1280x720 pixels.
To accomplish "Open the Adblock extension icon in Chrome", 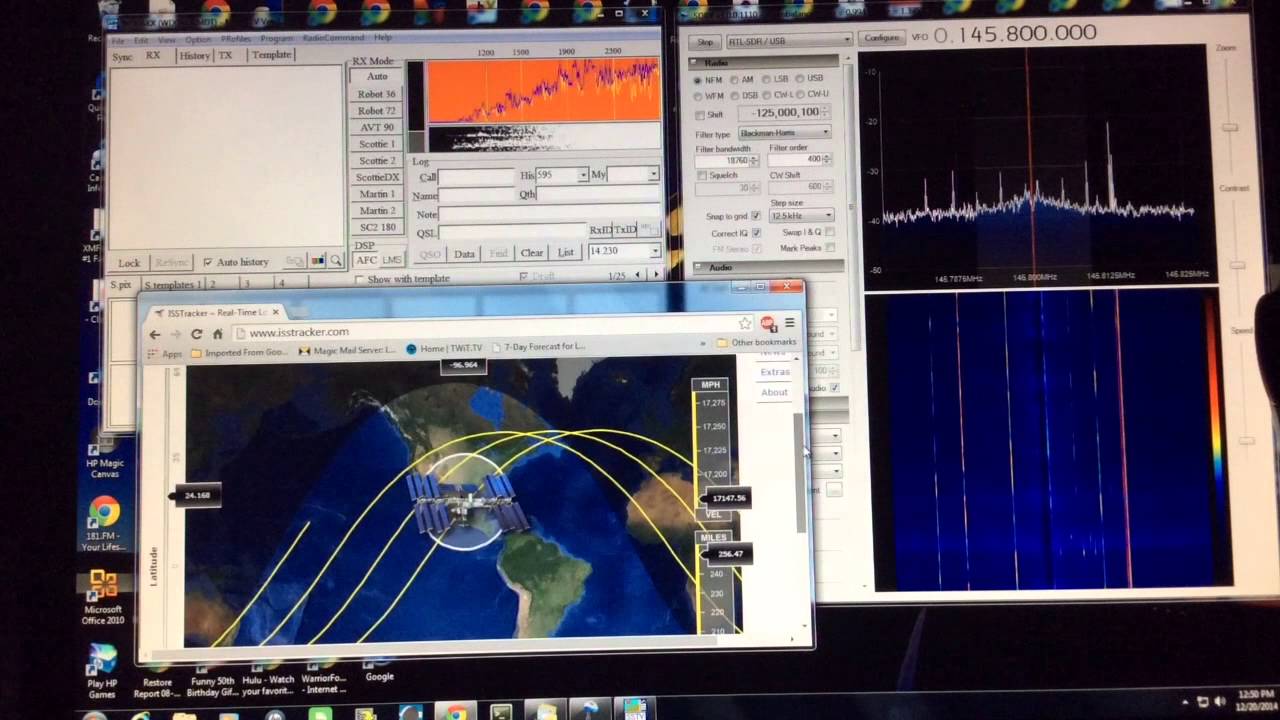I will click(x=767, y=323).
